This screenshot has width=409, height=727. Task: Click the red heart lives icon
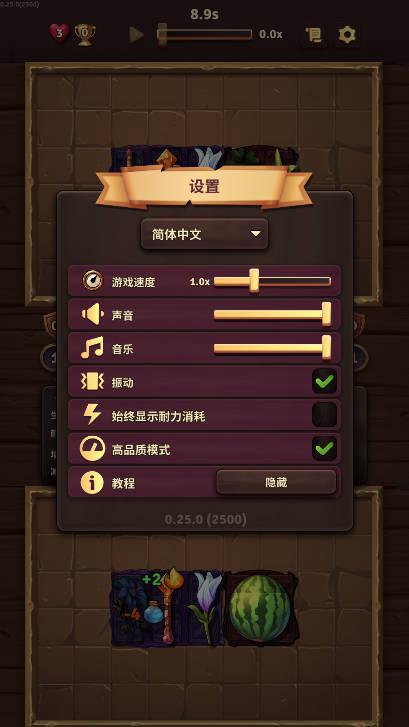tap(59, 34)
